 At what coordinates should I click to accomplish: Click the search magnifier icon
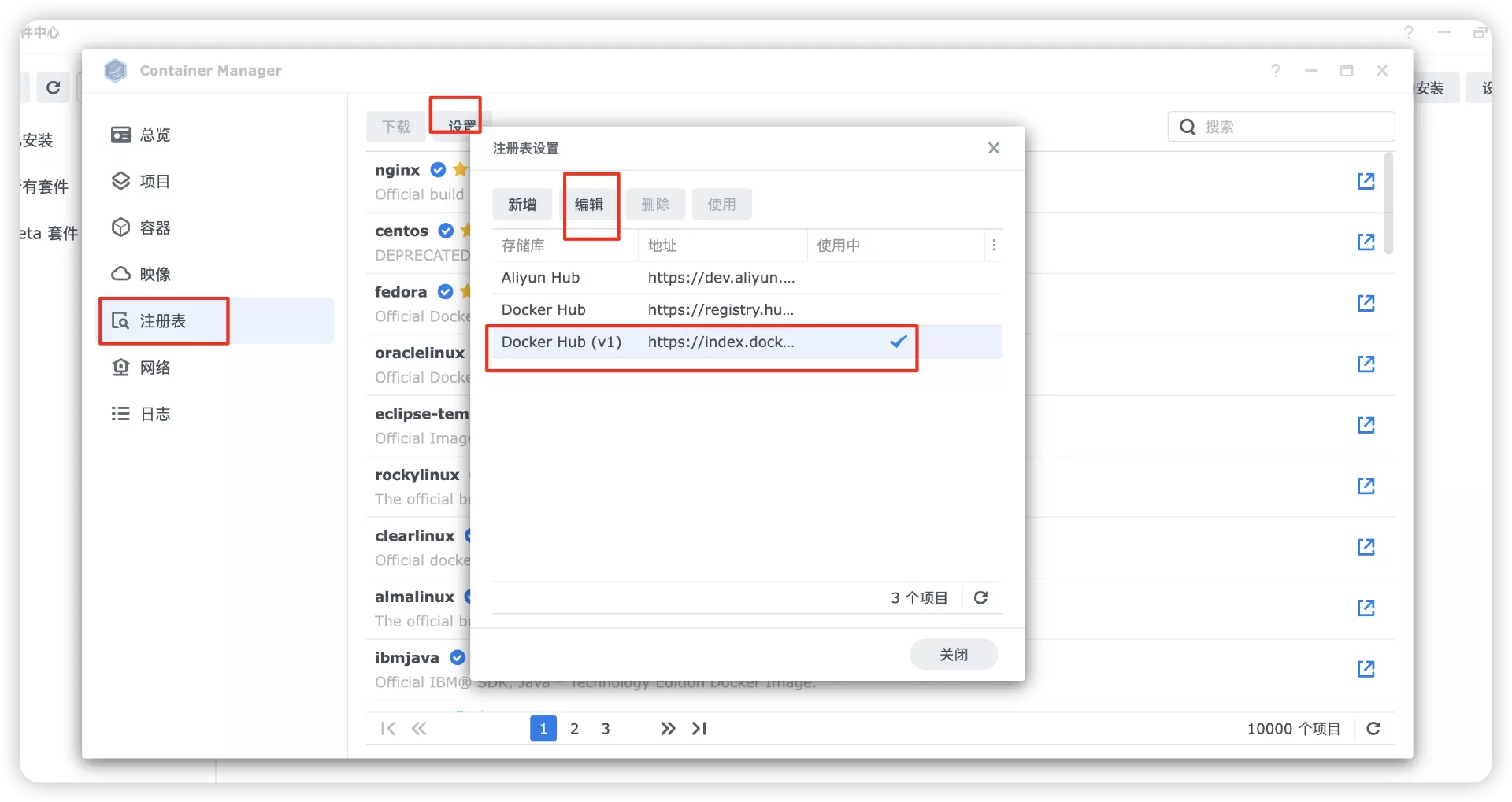(x=1187, y=127)
